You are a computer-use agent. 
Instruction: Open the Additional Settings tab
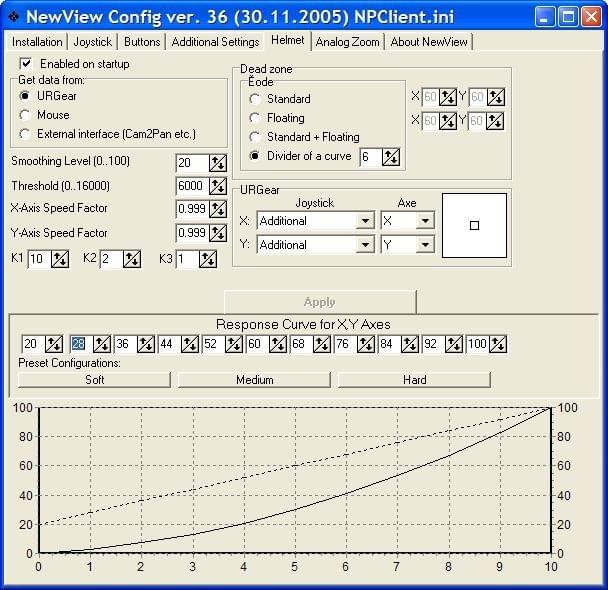(215, 41)
